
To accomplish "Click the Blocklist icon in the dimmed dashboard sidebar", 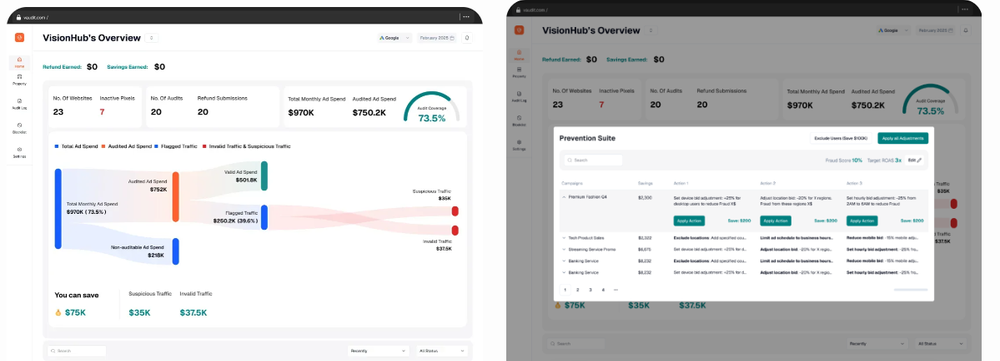I will 519,117.
